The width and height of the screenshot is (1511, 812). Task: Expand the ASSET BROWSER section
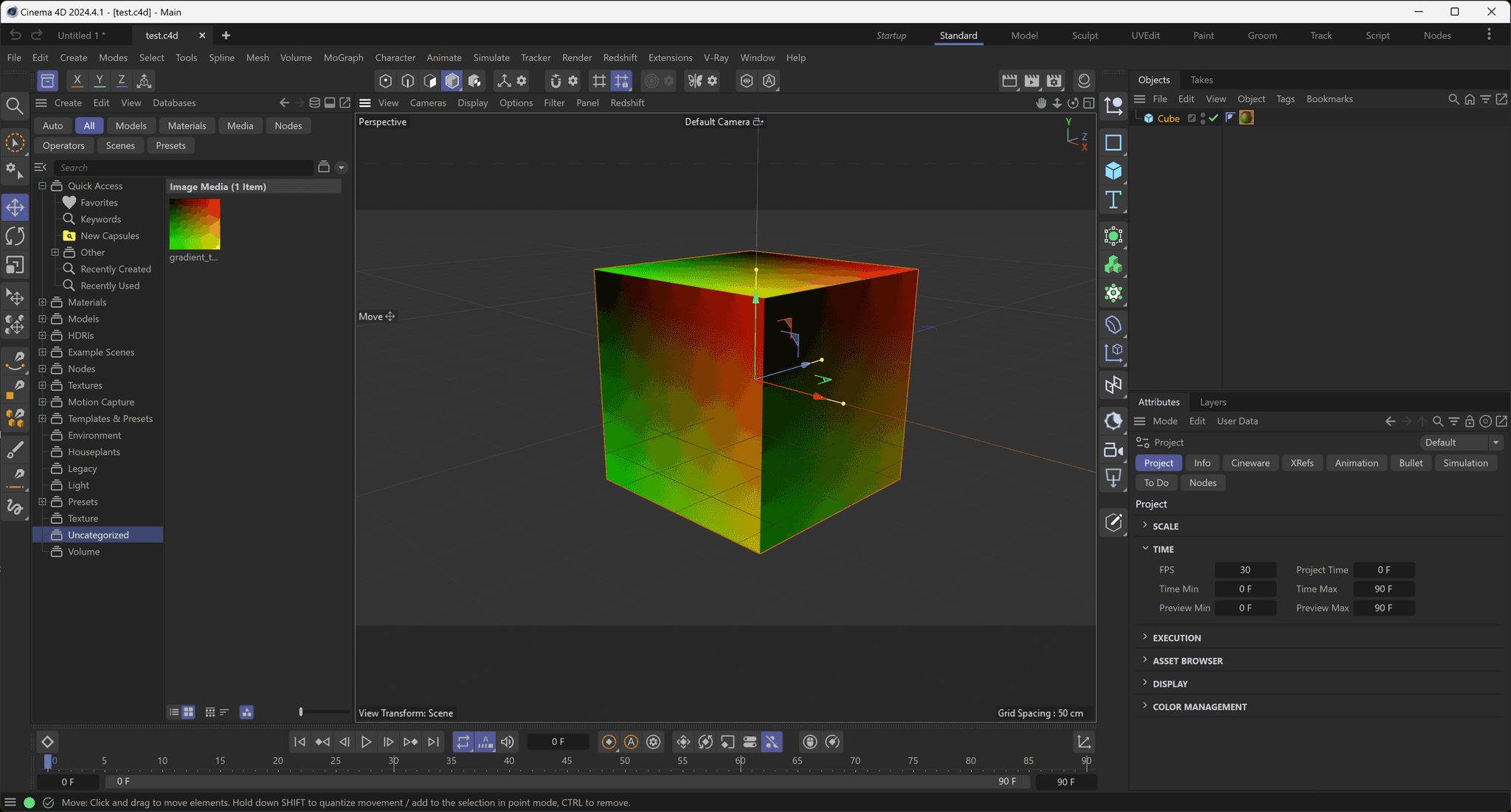pos(1145,660)
